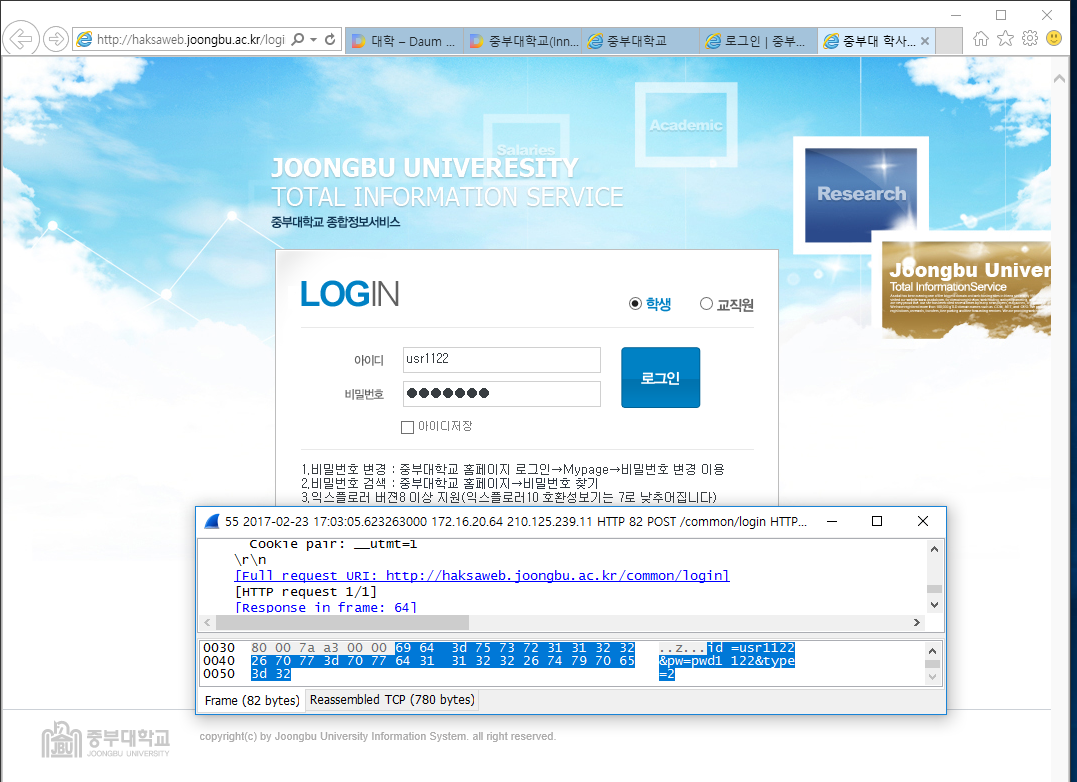Click the 중부대학교 footer logo
Image resolution: width=1077 pixels, height=782 pixels.
tap(106, 739)
